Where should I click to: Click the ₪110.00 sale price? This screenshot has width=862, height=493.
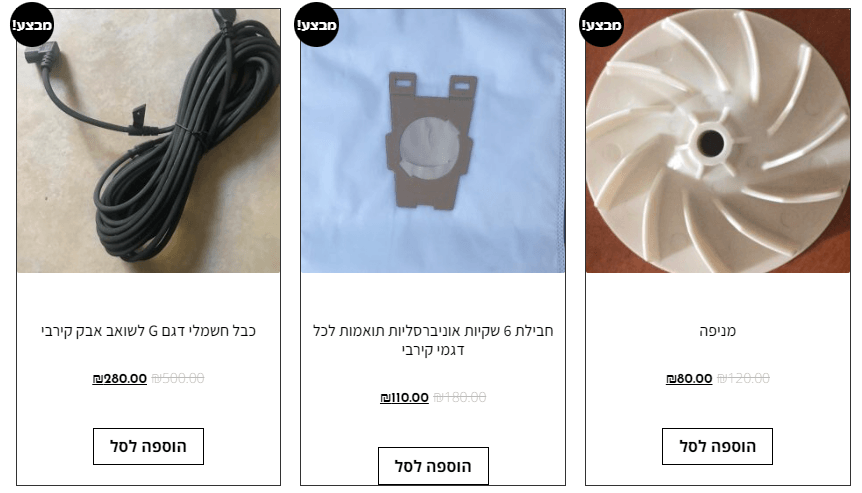tap(404, 397)
